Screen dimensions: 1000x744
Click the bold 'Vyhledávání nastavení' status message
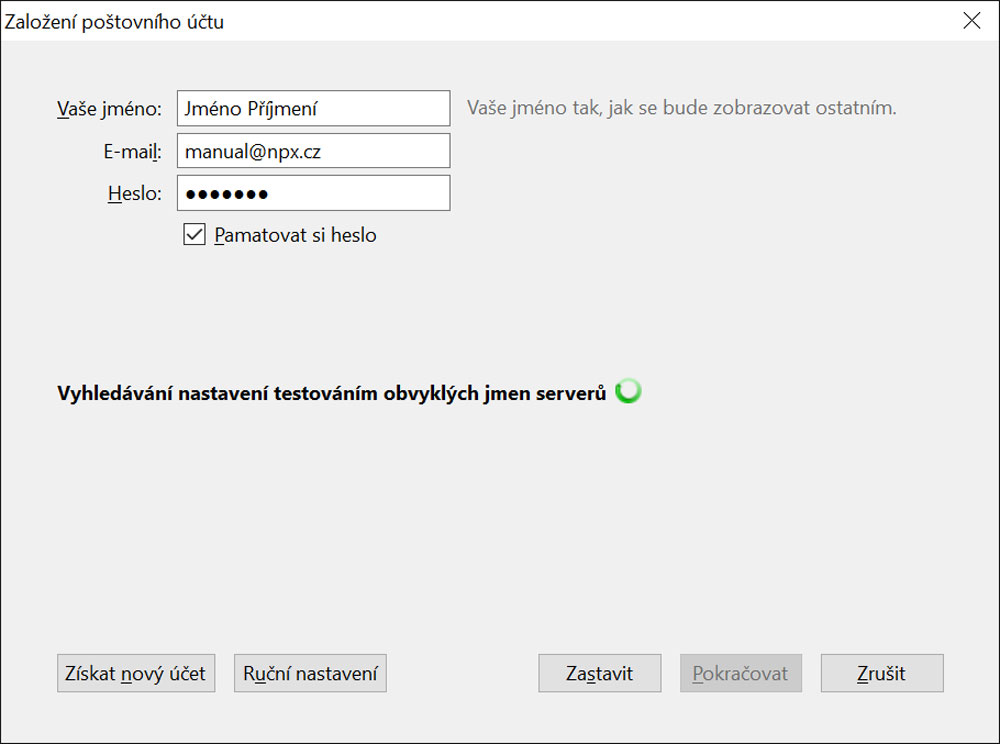click(332, 393)
